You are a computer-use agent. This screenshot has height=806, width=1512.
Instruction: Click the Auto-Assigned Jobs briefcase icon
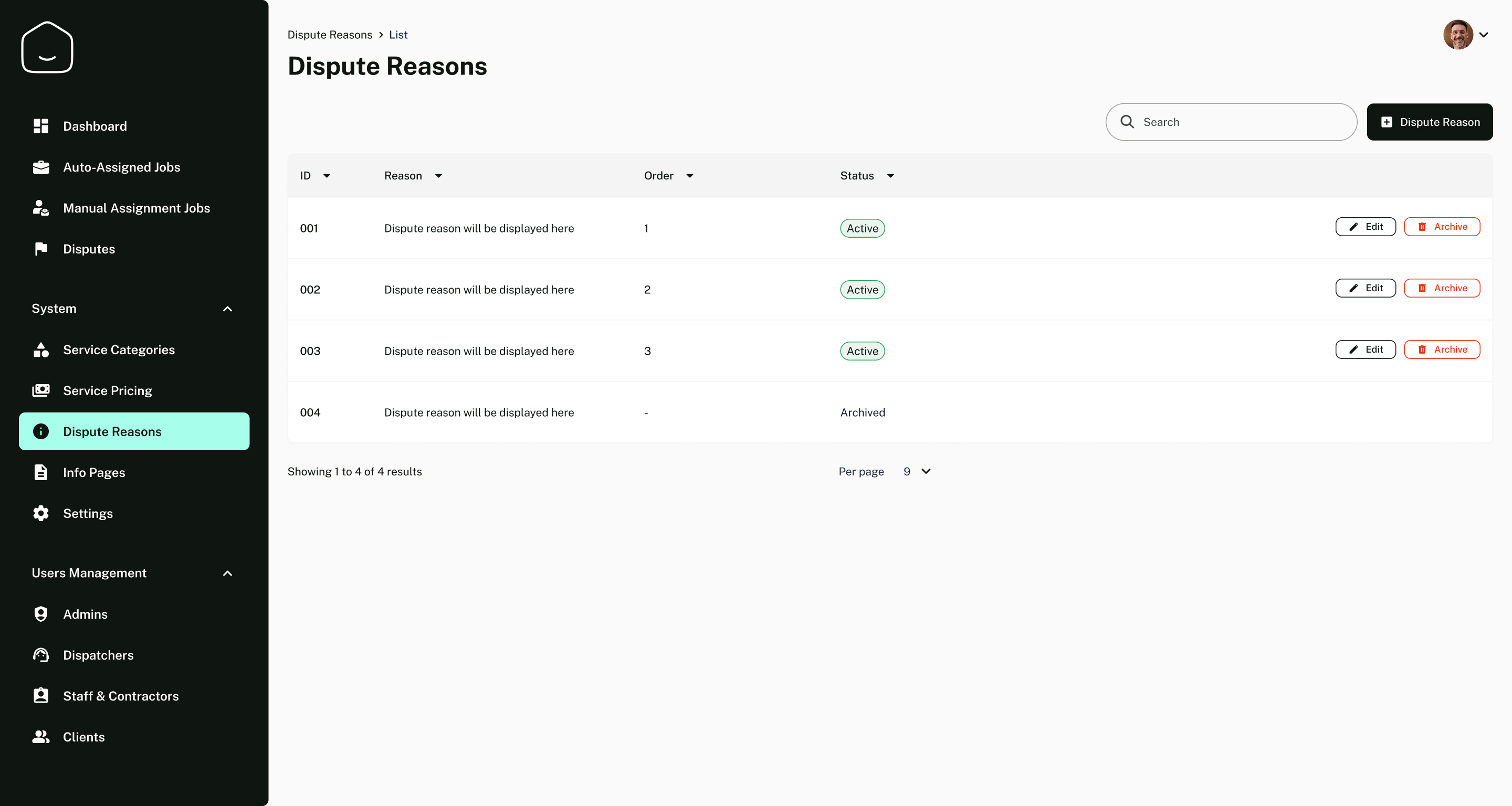click(40, 167)
